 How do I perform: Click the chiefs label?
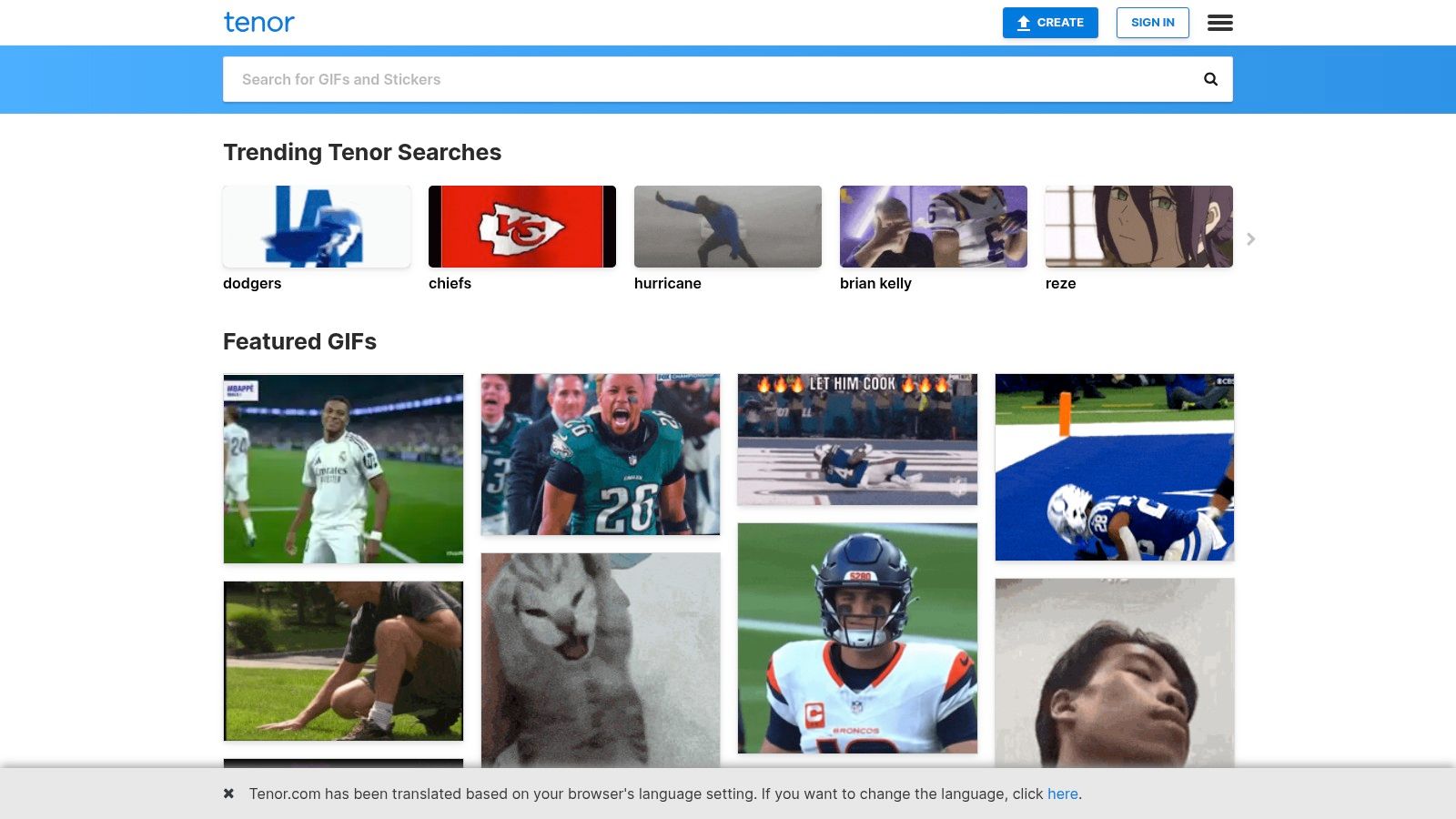click(450, 283)
